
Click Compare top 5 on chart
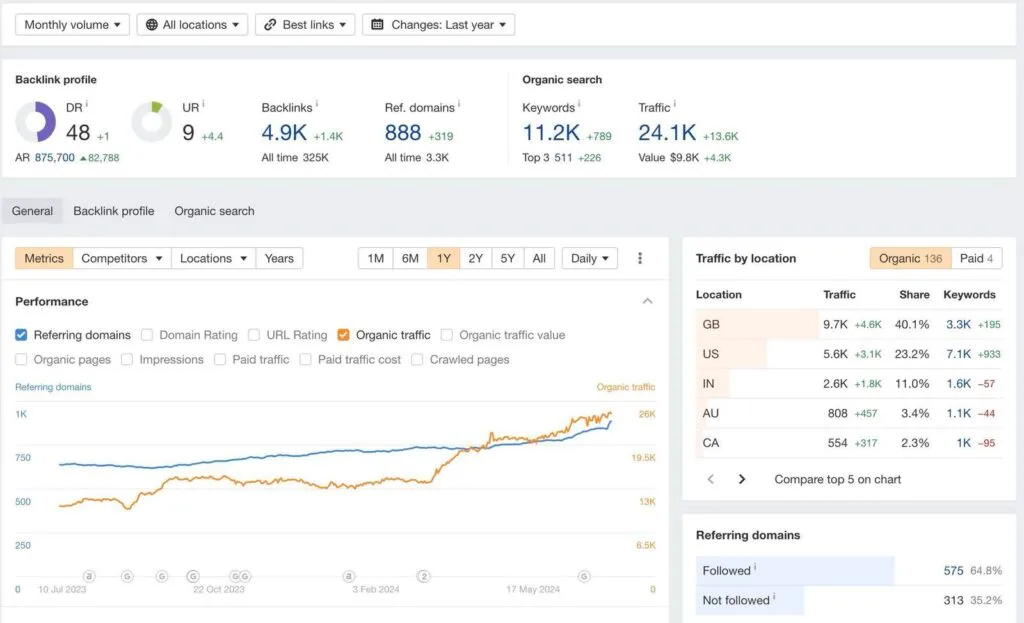coord(837,479)
